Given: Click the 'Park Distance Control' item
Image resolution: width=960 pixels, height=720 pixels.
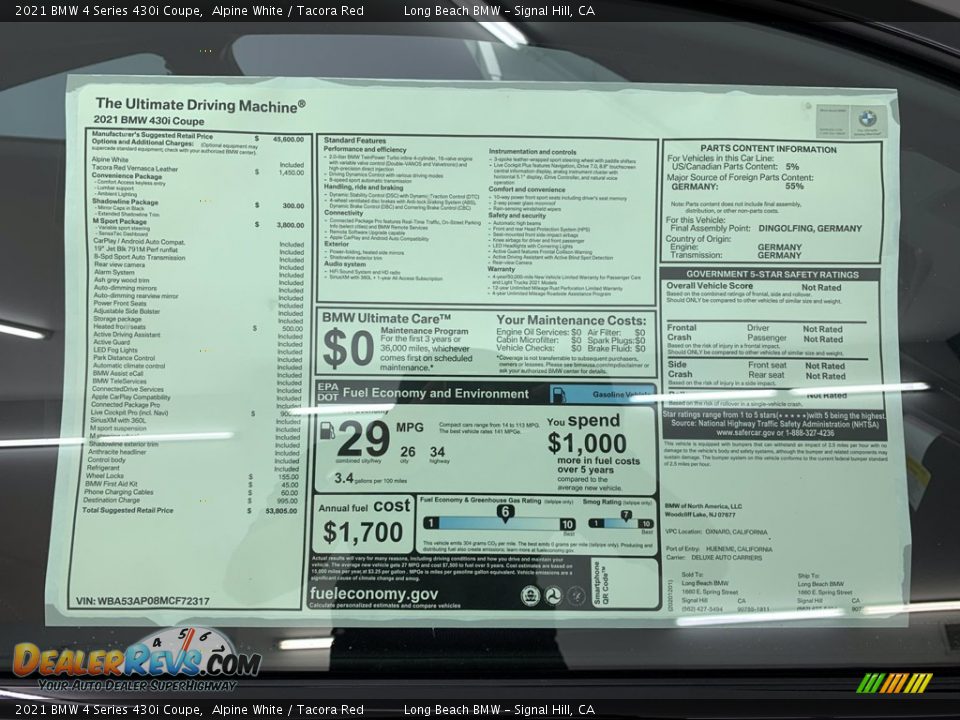Looking at the screenshot, I should pyautogui.click(x=124, y=358).
